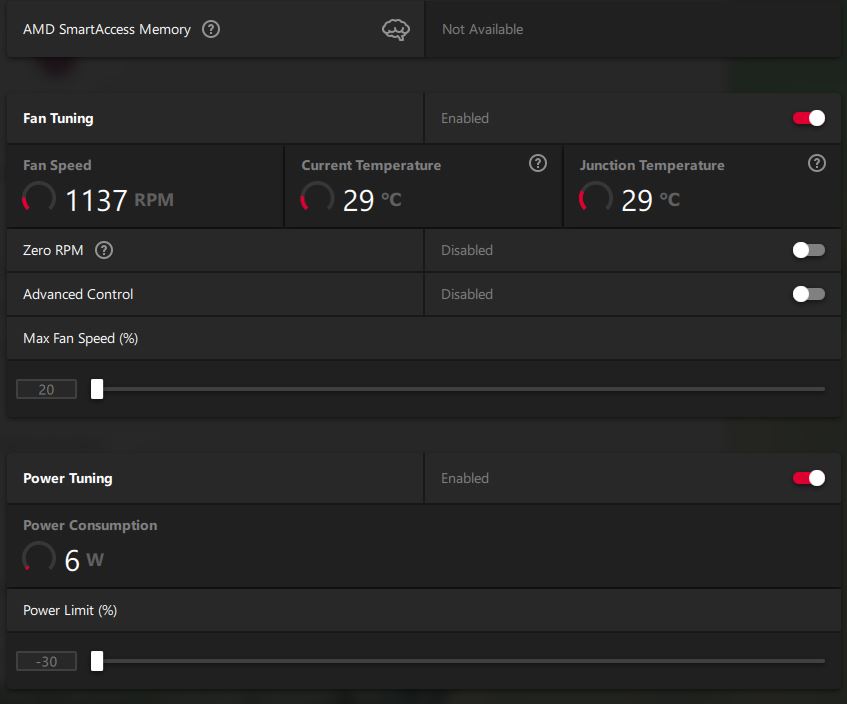Click the 'Not Available' status text
Viewport: 847px width, 704px height.
point(482,29)
